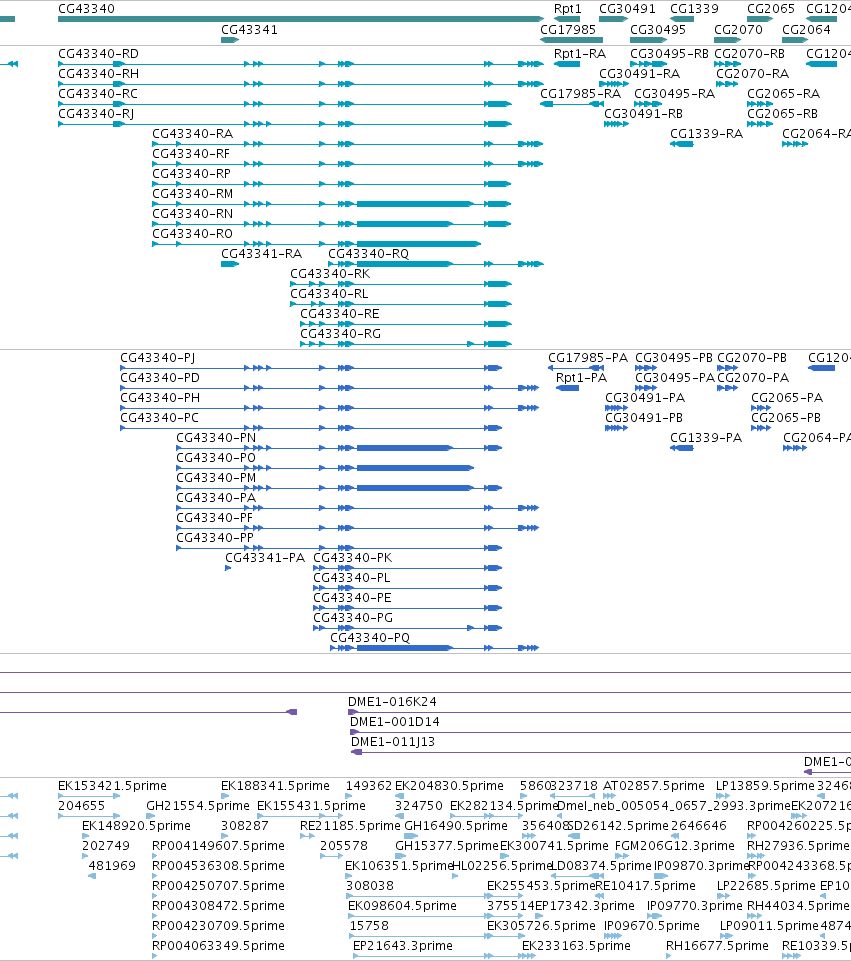This screenshot has width=851, height=961.
Task: Click the CG2070 gene label
Action: pos(738,29)
